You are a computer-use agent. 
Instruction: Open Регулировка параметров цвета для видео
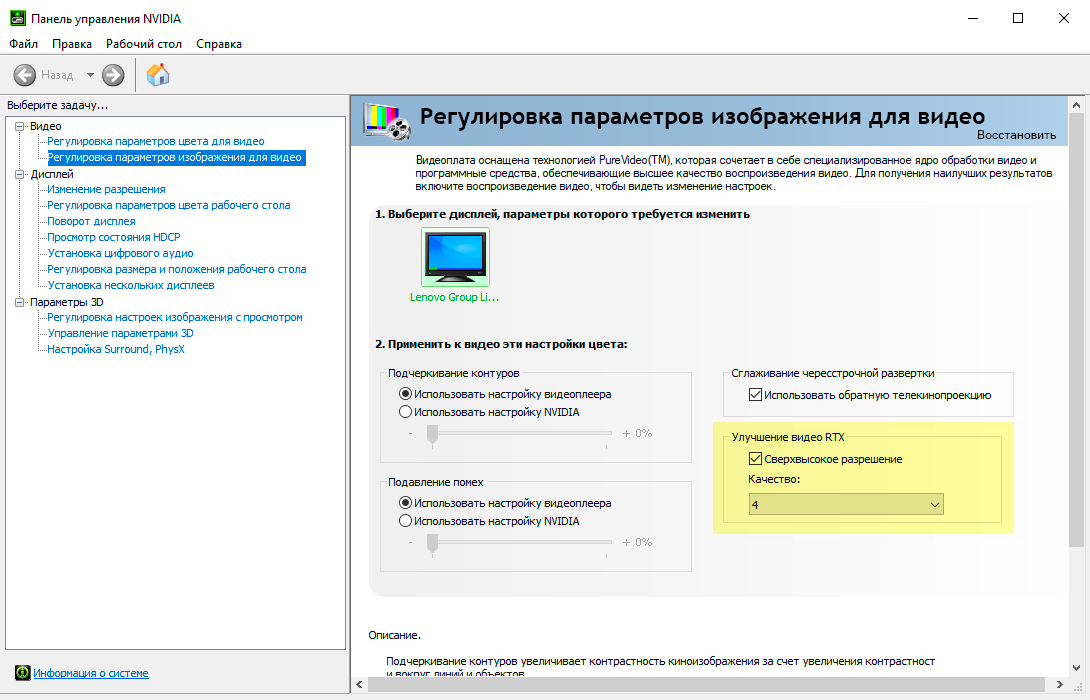[x=156, y=141]
